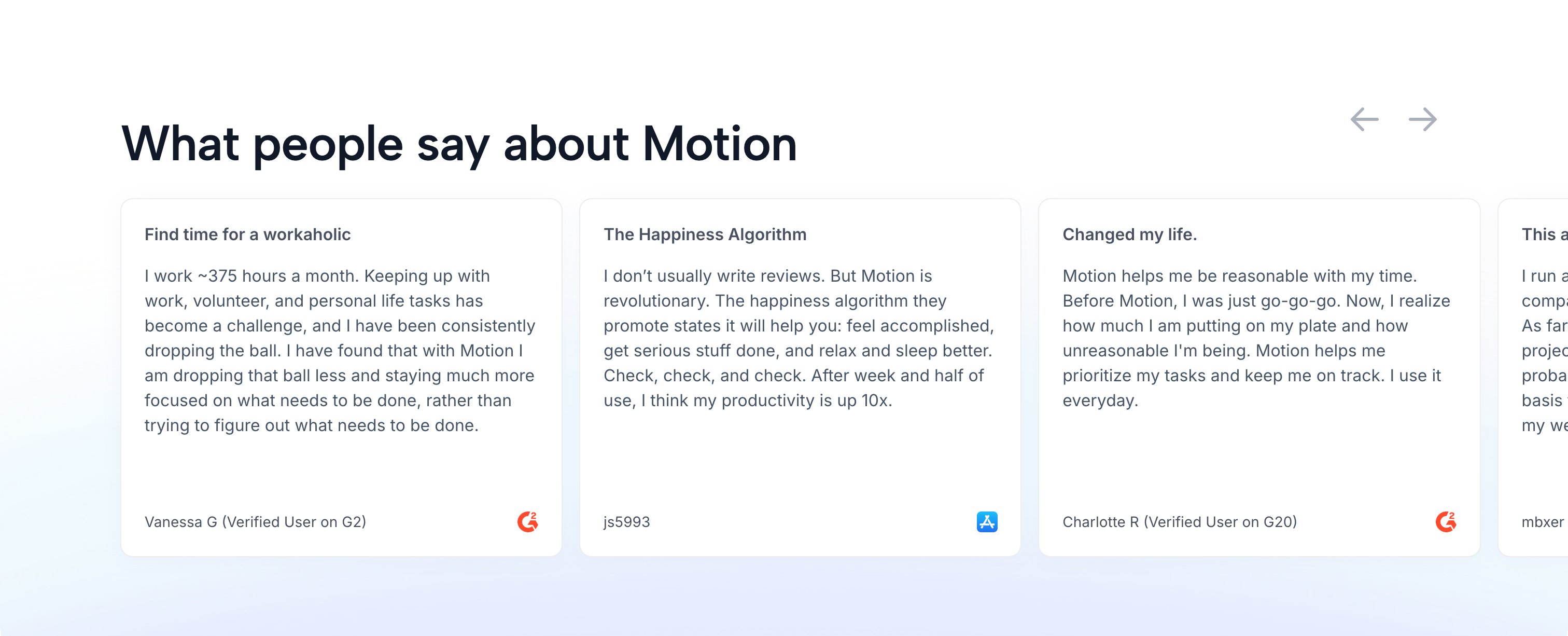Select "The Happiness Algorithm" review title

704,234
